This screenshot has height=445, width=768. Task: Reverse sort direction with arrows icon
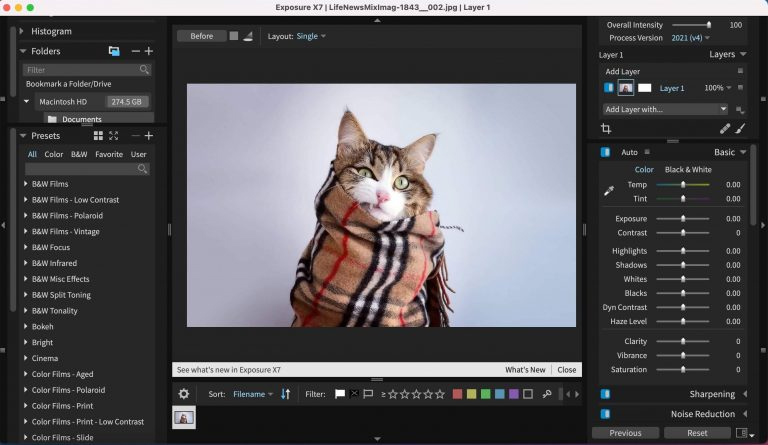[286, 394]
